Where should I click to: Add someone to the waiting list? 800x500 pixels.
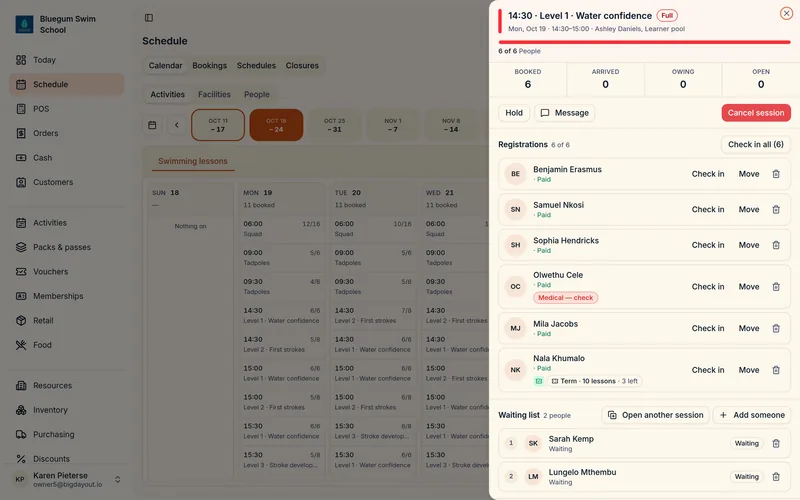point(752,415)
